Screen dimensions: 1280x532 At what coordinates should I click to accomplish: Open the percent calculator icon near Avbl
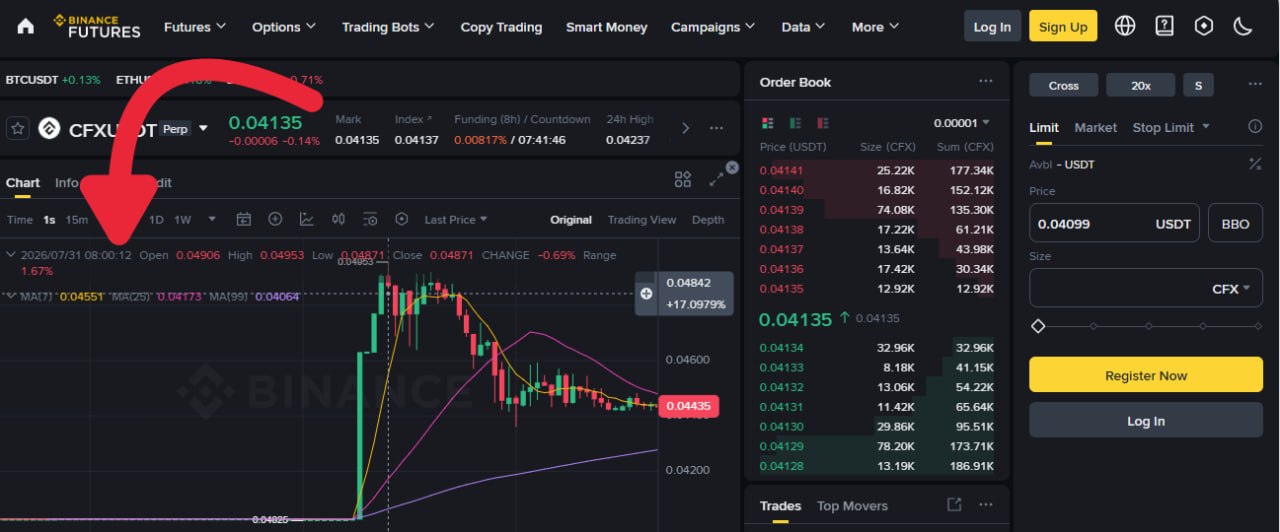coord(1255,164)
